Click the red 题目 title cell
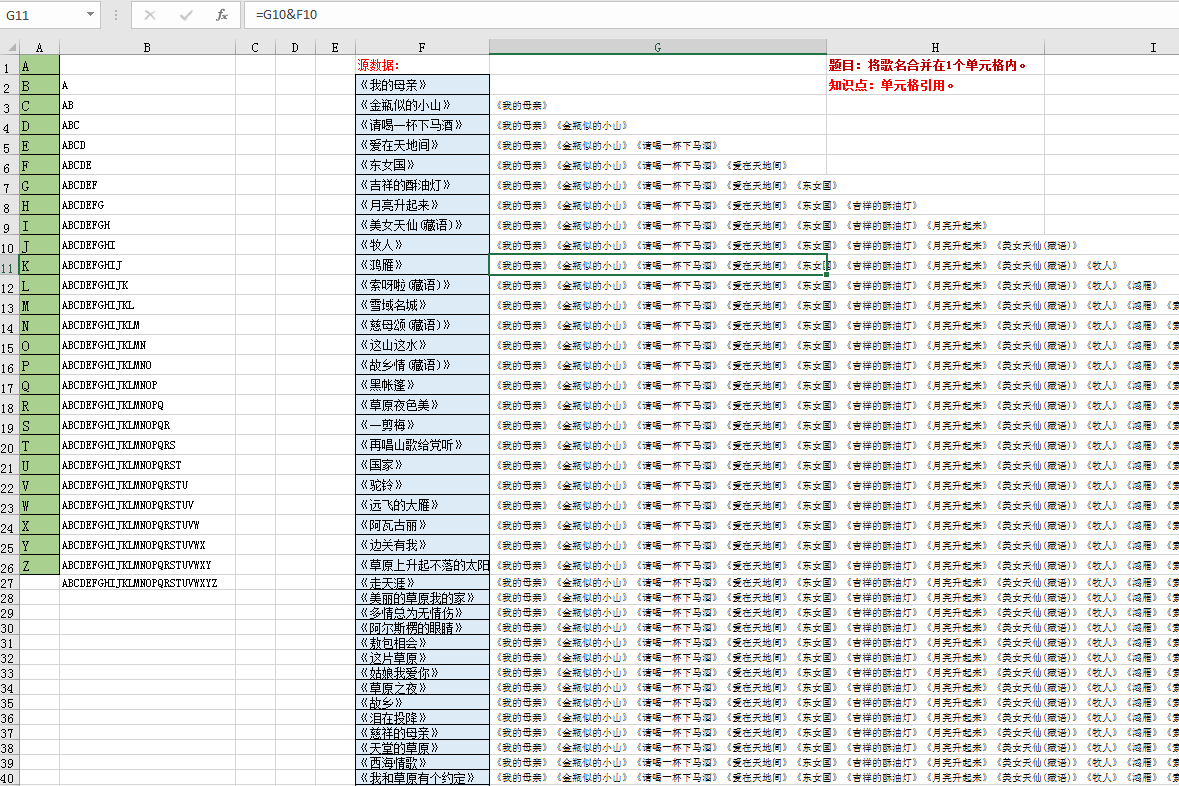This screenshot has height=786, width=1179. coord(928,65)
